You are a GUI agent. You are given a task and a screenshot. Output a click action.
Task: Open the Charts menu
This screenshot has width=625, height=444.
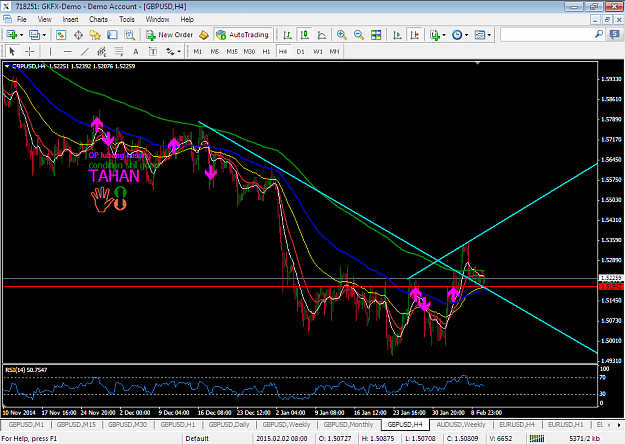98,19
